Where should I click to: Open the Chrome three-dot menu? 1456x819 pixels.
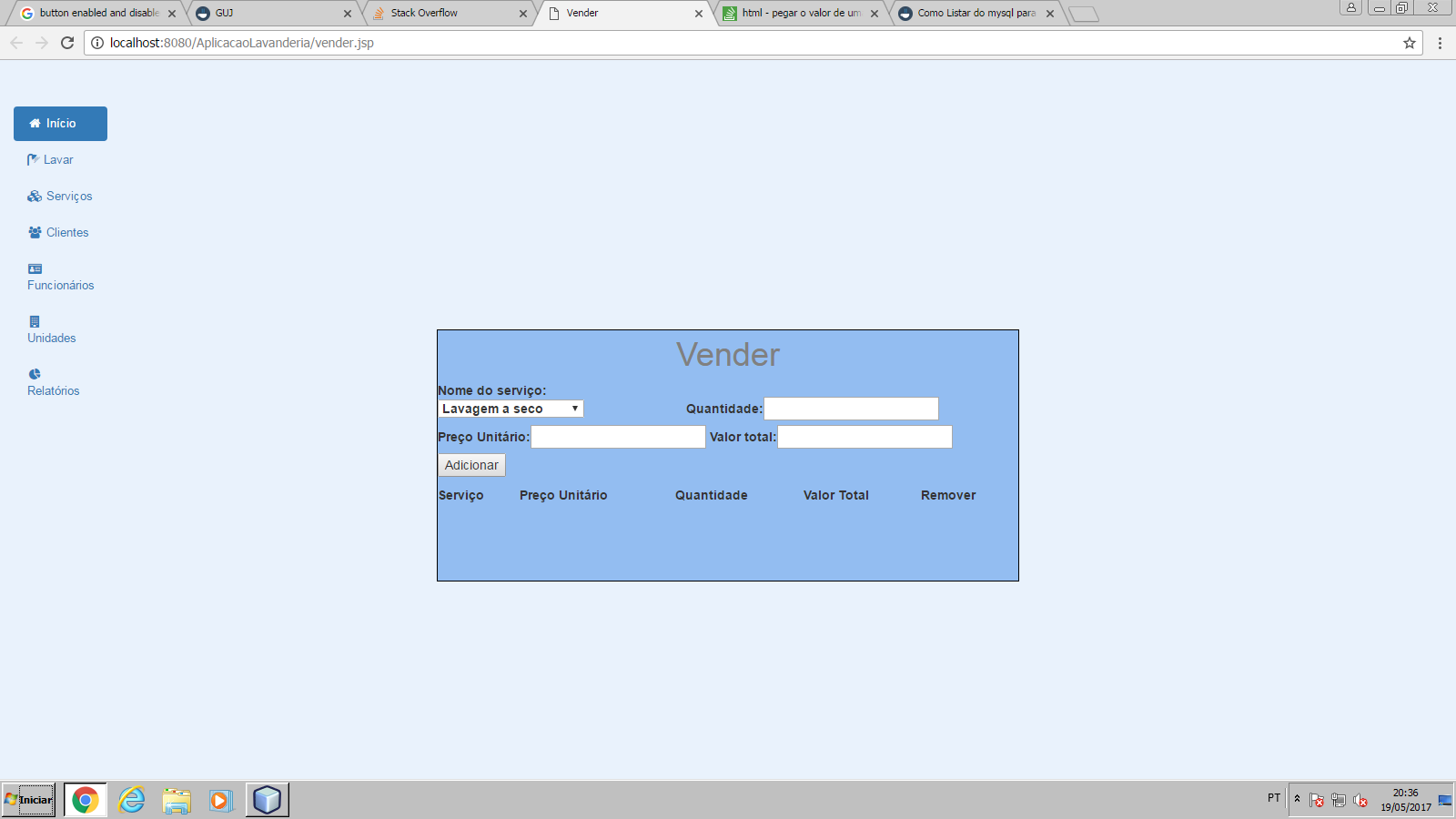point(1440,43)
